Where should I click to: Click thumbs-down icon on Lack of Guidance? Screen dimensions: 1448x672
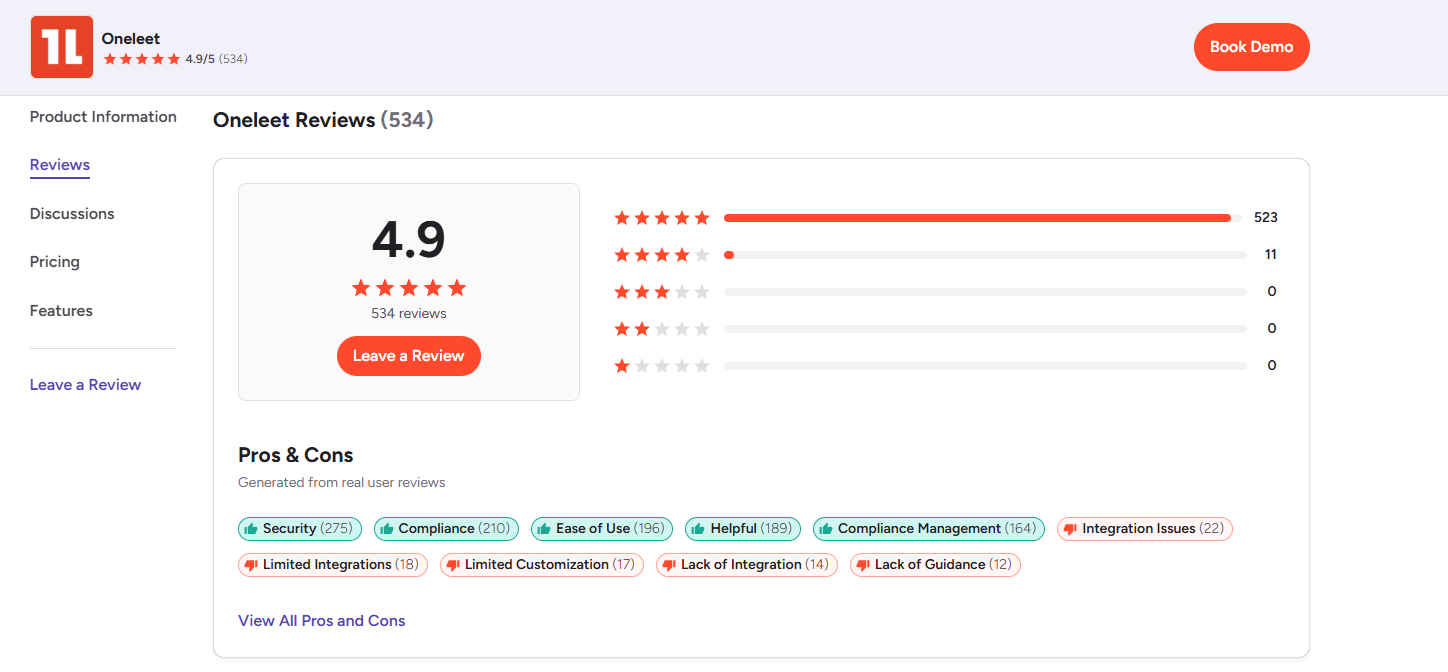[863, 565]
